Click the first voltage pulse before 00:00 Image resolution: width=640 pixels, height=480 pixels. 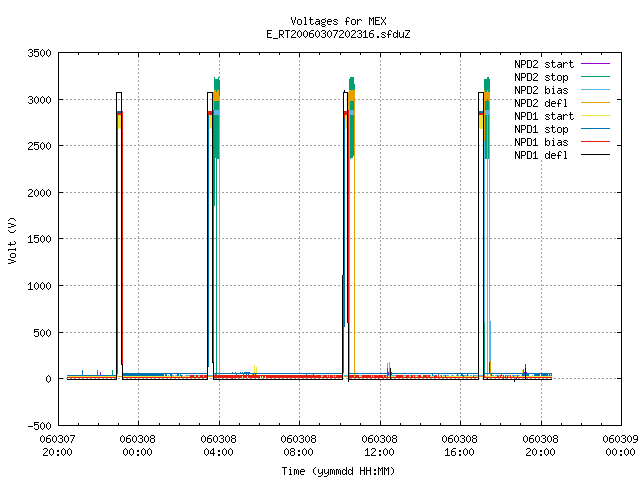click(119, 236)
